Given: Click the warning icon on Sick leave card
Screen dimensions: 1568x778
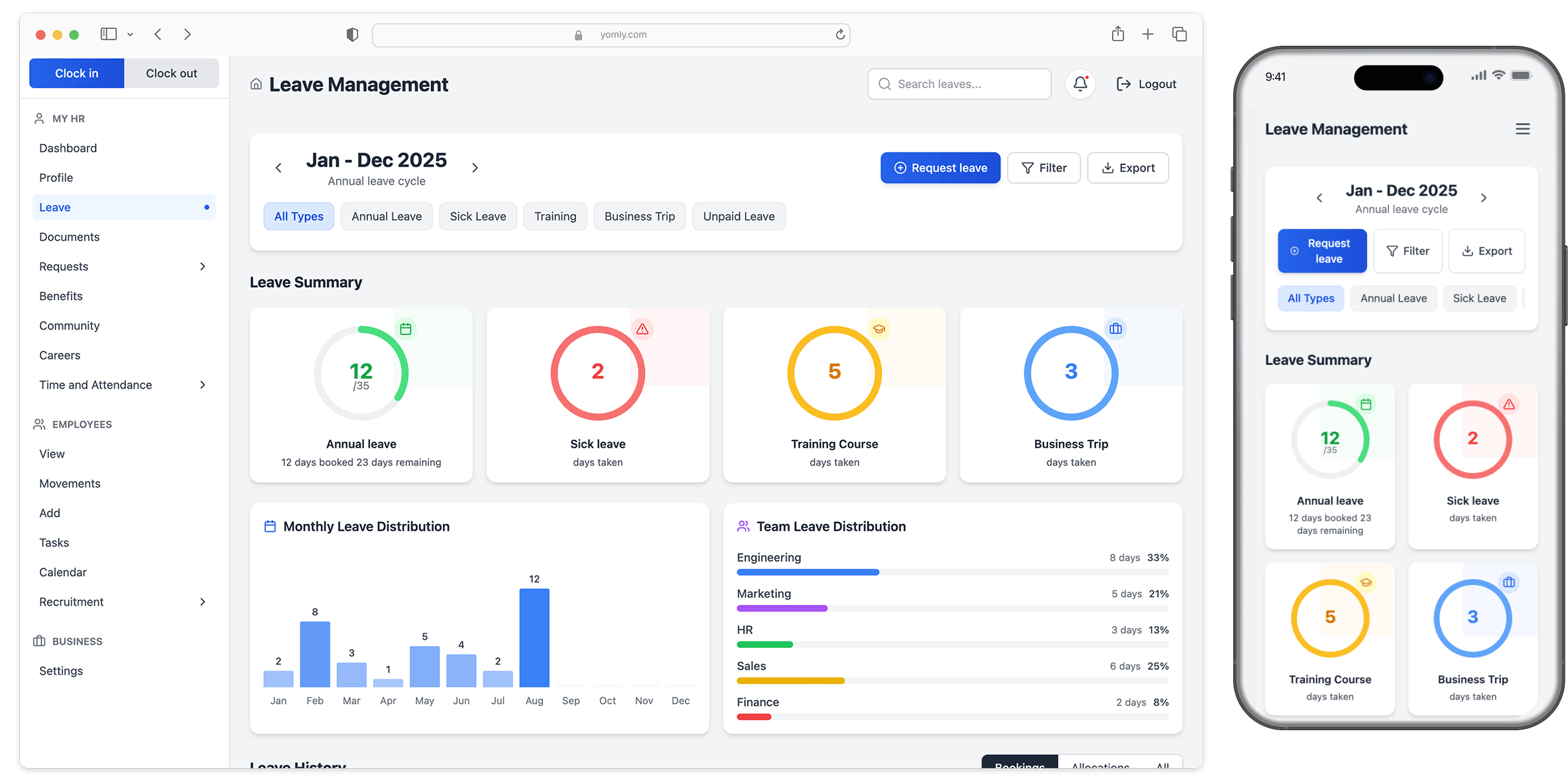Looking at the screenshot, I should click(642, 329).
